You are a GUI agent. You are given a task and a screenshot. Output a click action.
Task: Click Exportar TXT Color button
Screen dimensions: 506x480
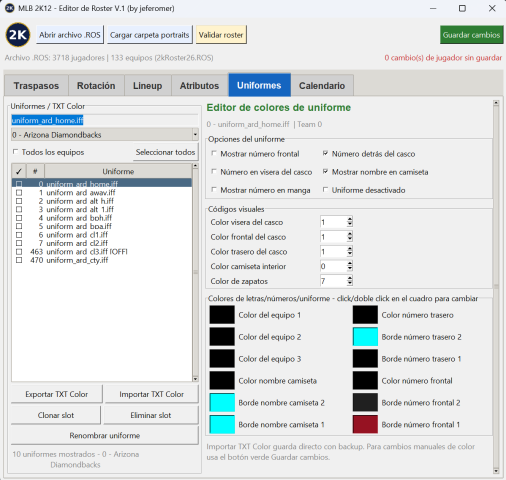click(x=57, y=394)
